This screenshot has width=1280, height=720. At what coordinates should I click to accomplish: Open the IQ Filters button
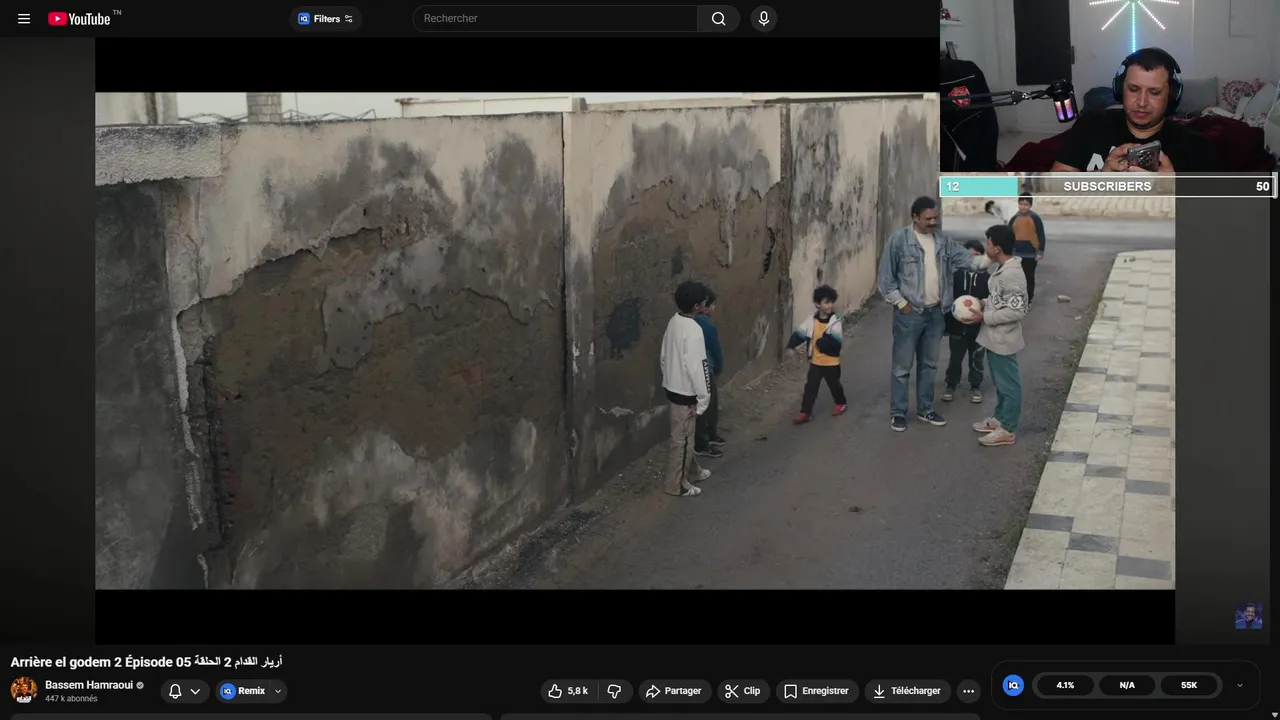coord(326,19)
